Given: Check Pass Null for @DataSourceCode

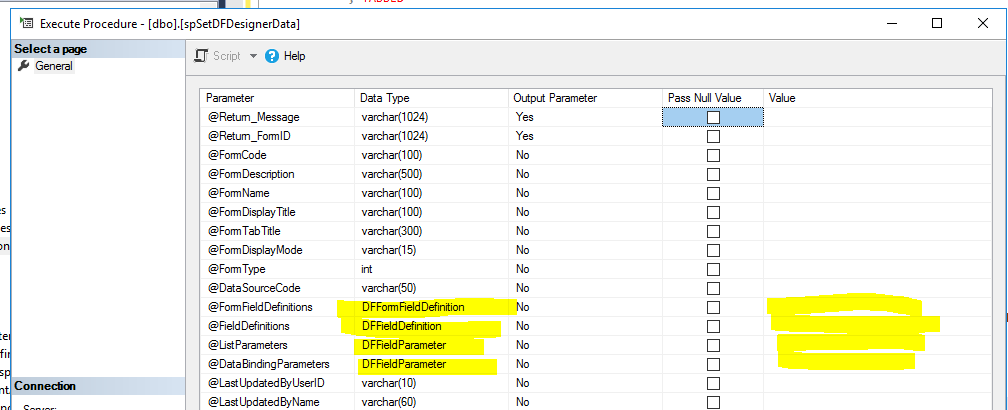Looking at the screenshot, I should (x=713, y=288).
